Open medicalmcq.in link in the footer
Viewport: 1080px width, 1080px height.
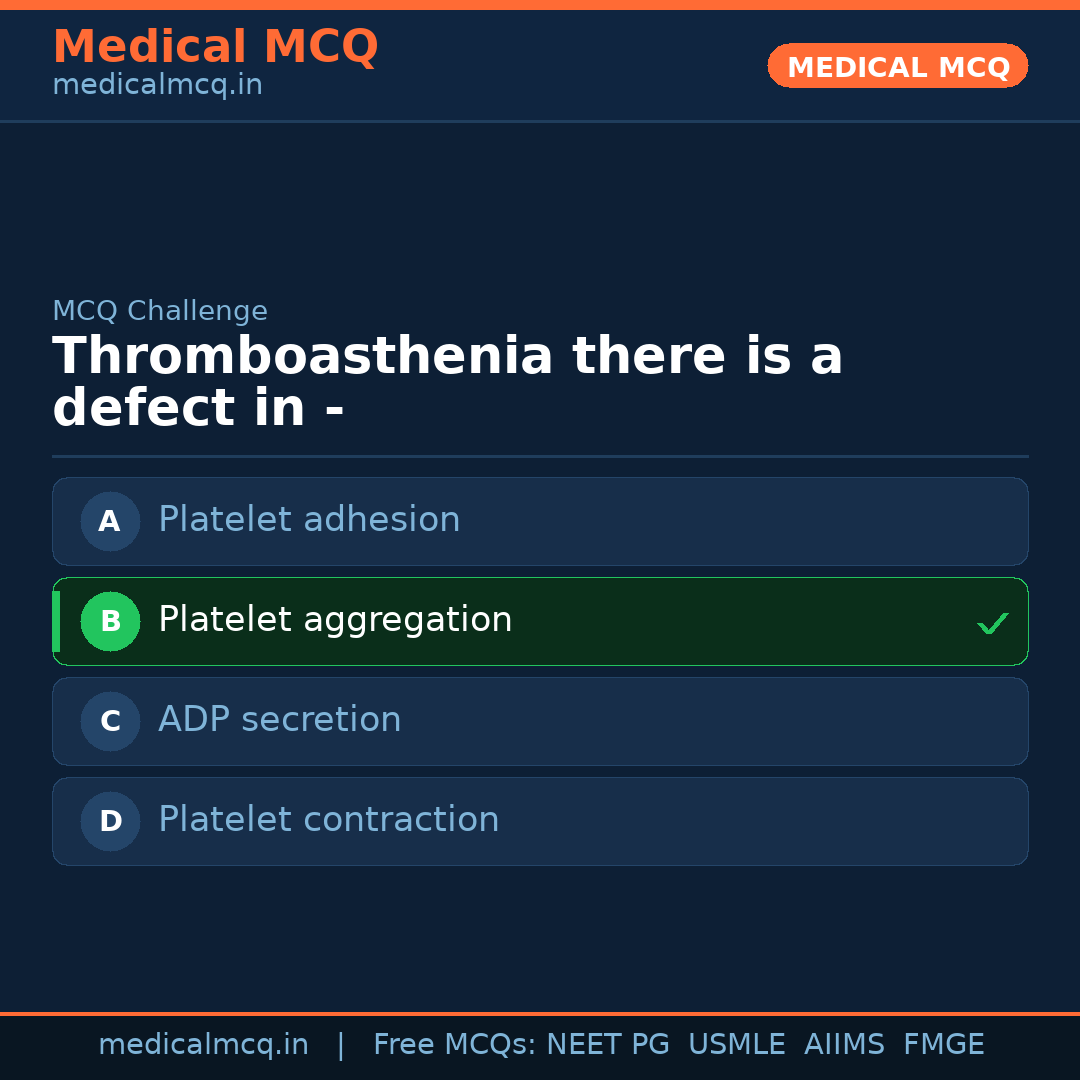point(203,1045)
